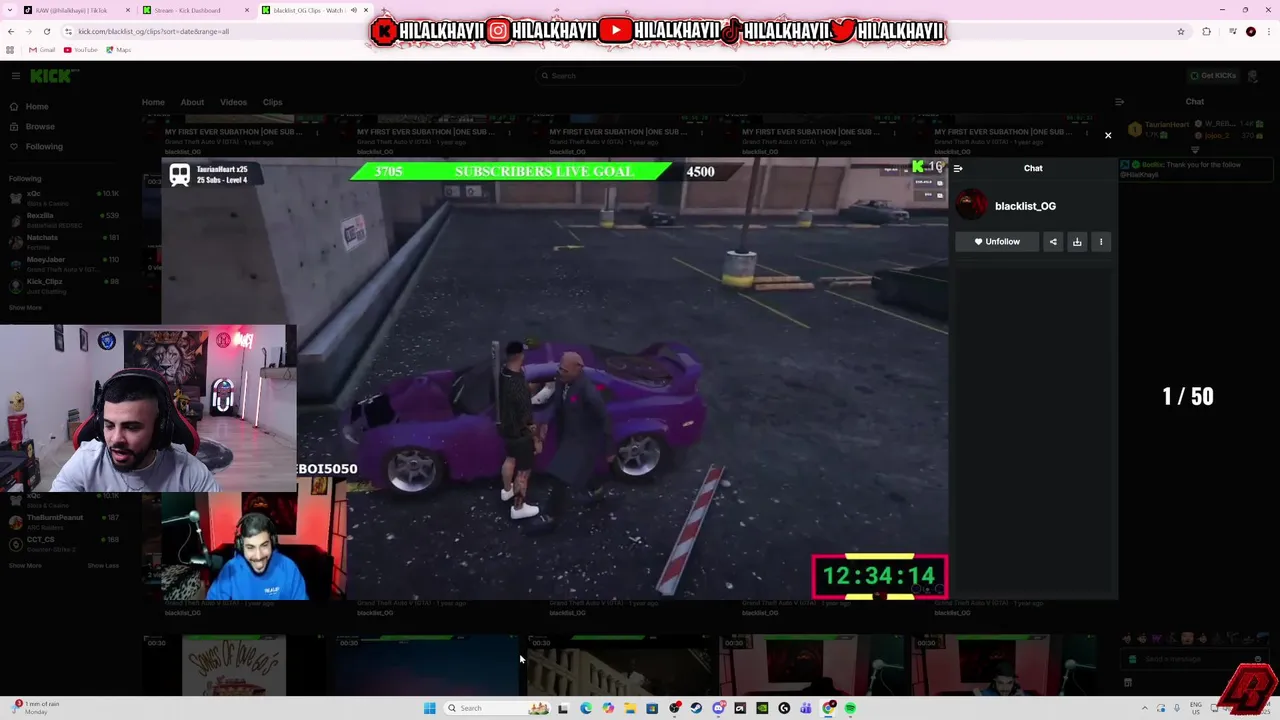Image resolution: width=1280 pixels, height=720 pixels.
Task: Expand the gift leaderboard chevron in chat
Action: (1195, 150)
